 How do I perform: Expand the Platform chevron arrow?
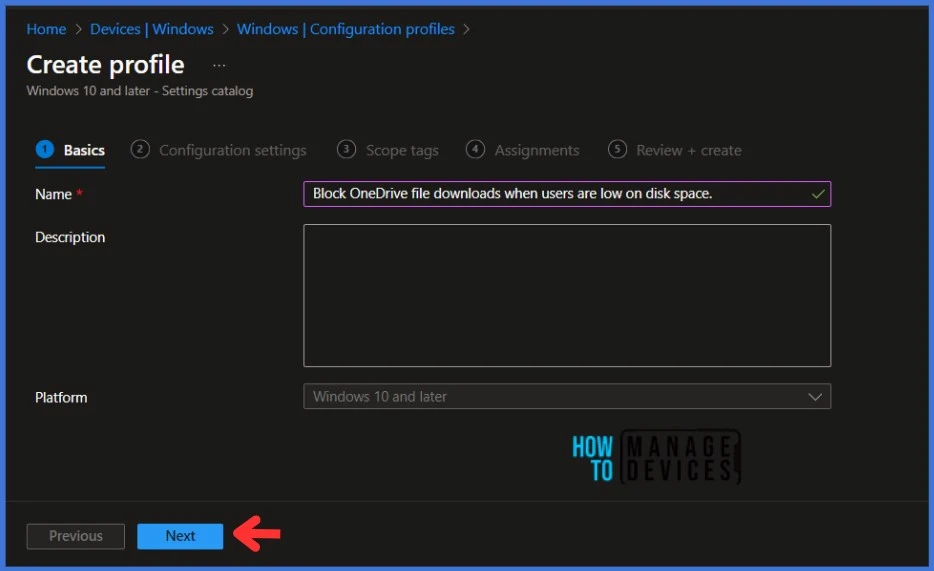coord(814,397)
